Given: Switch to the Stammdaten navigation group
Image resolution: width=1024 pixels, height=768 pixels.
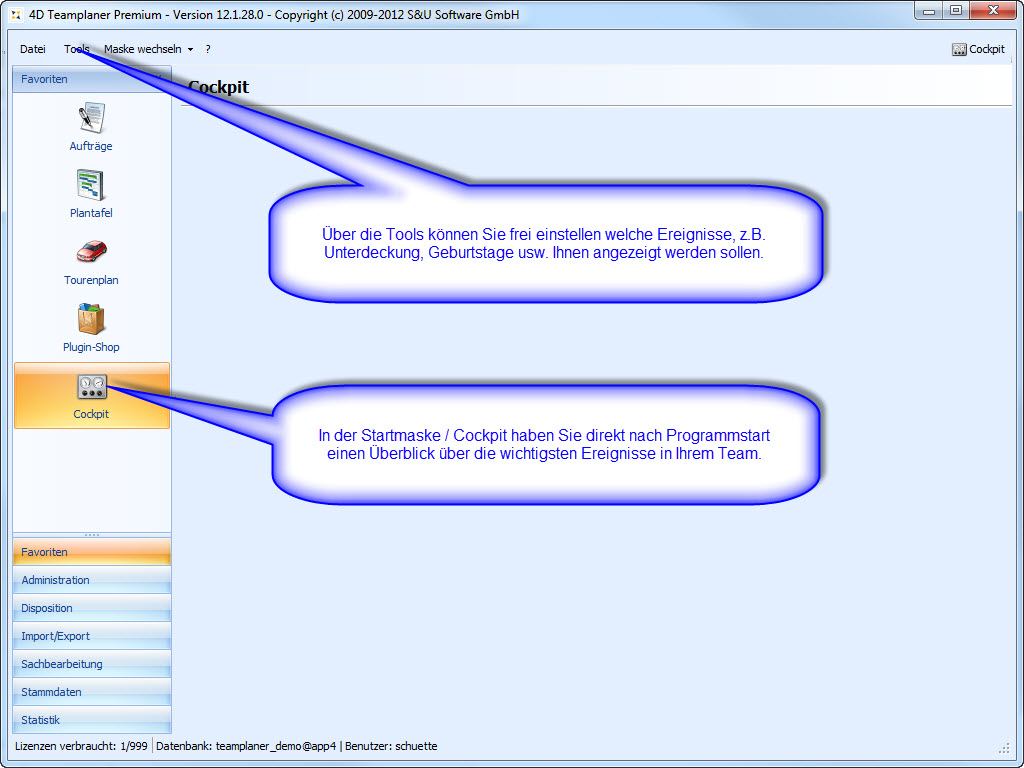Looking at the screenshot, I should [91, 692].
